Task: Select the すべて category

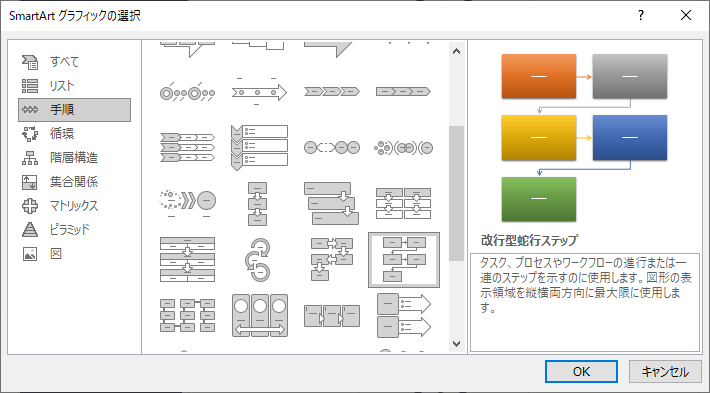Action: tap(74, 62)
